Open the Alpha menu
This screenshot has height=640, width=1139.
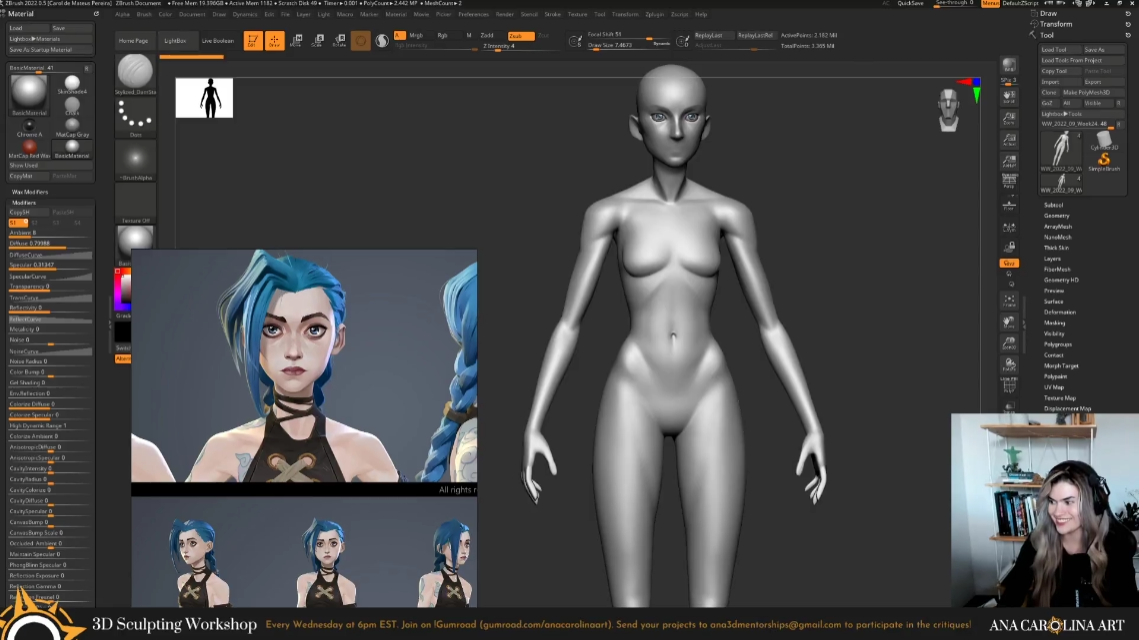[122, 15]
